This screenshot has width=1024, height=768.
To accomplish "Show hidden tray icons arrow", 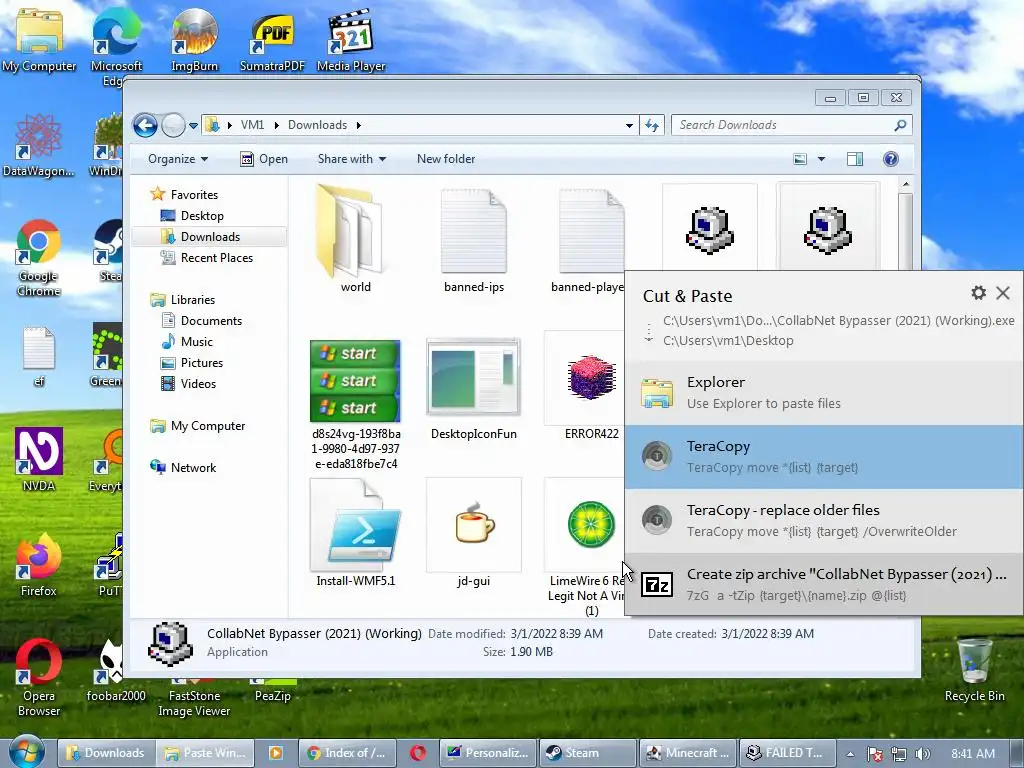I will coord(850,754).
